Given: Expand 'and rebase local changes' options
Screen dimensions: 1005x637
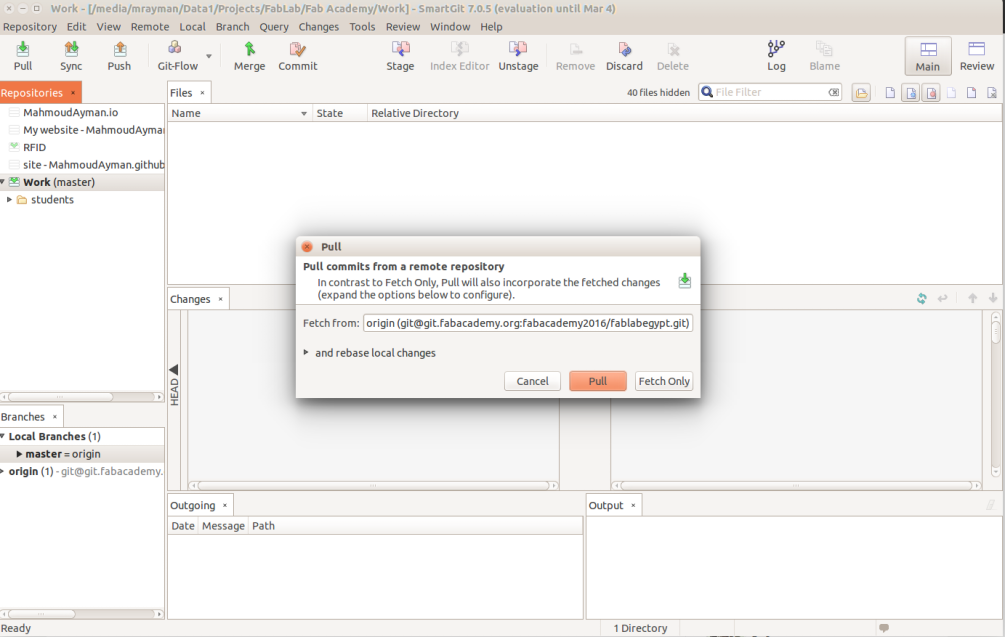Looking at the screenshot, I should point(306,352).
